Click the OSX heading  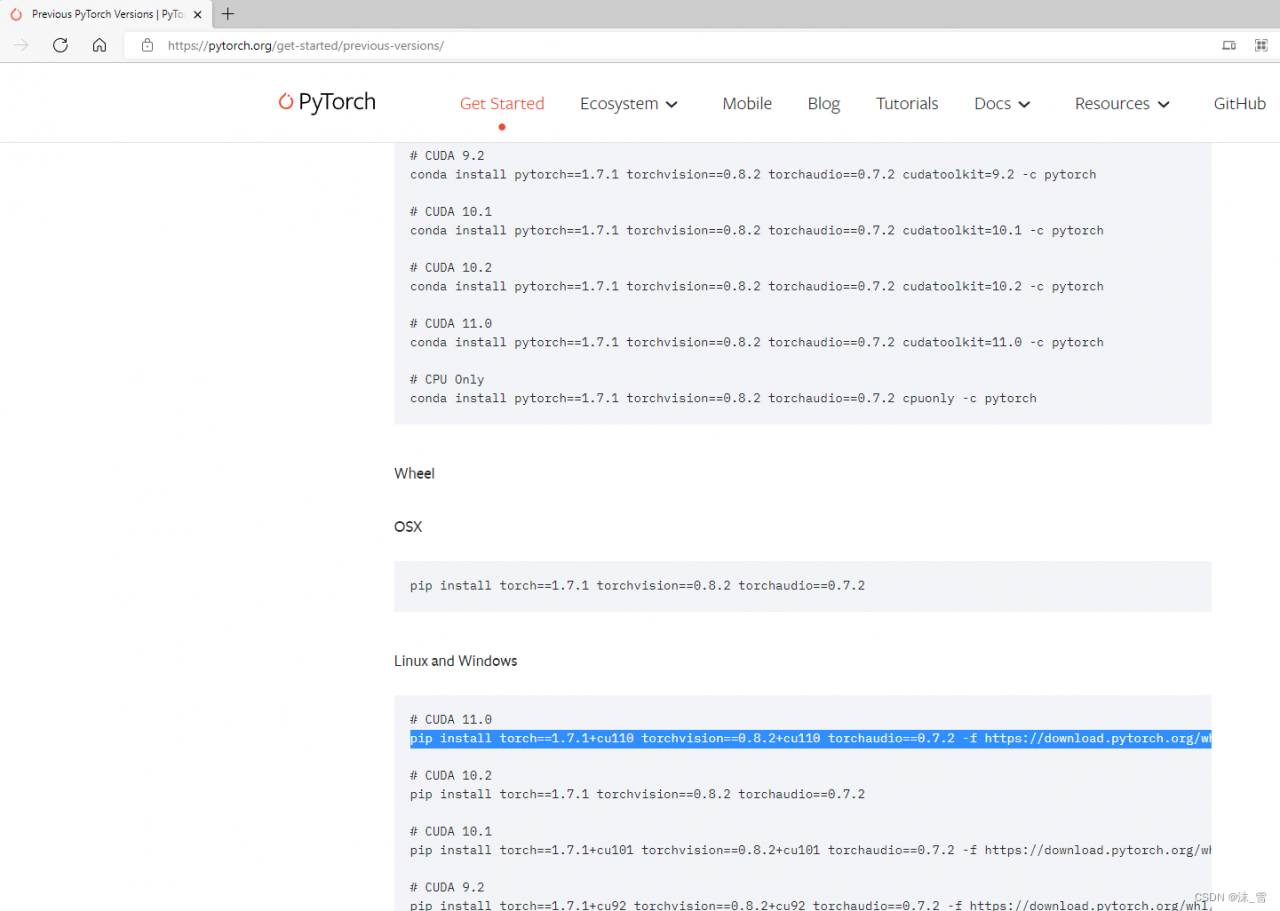click(408, 527)
